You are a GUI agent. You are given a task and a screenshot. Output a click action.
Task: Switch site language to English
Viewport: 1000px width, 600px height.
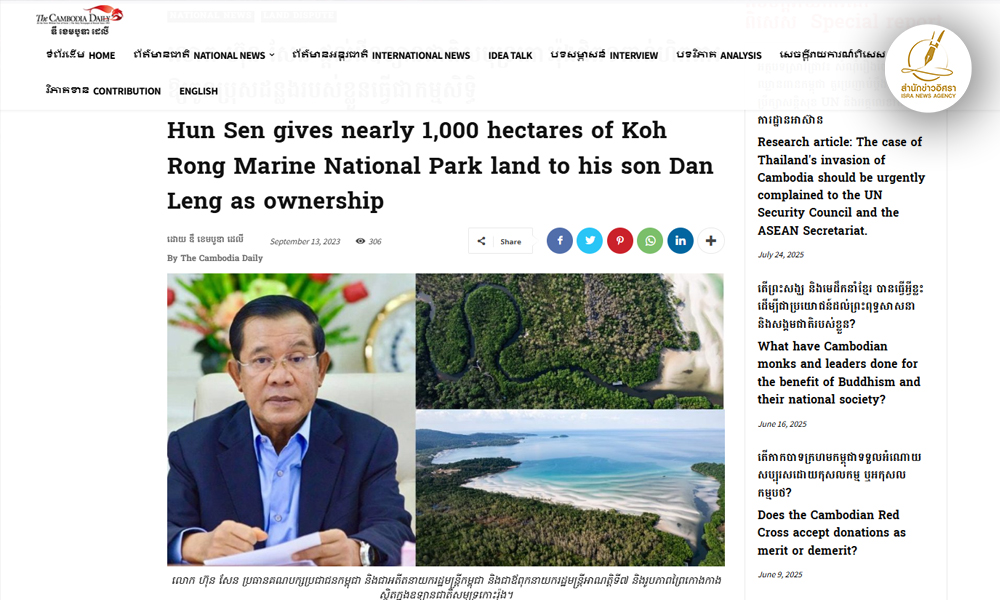click(198, 91)
